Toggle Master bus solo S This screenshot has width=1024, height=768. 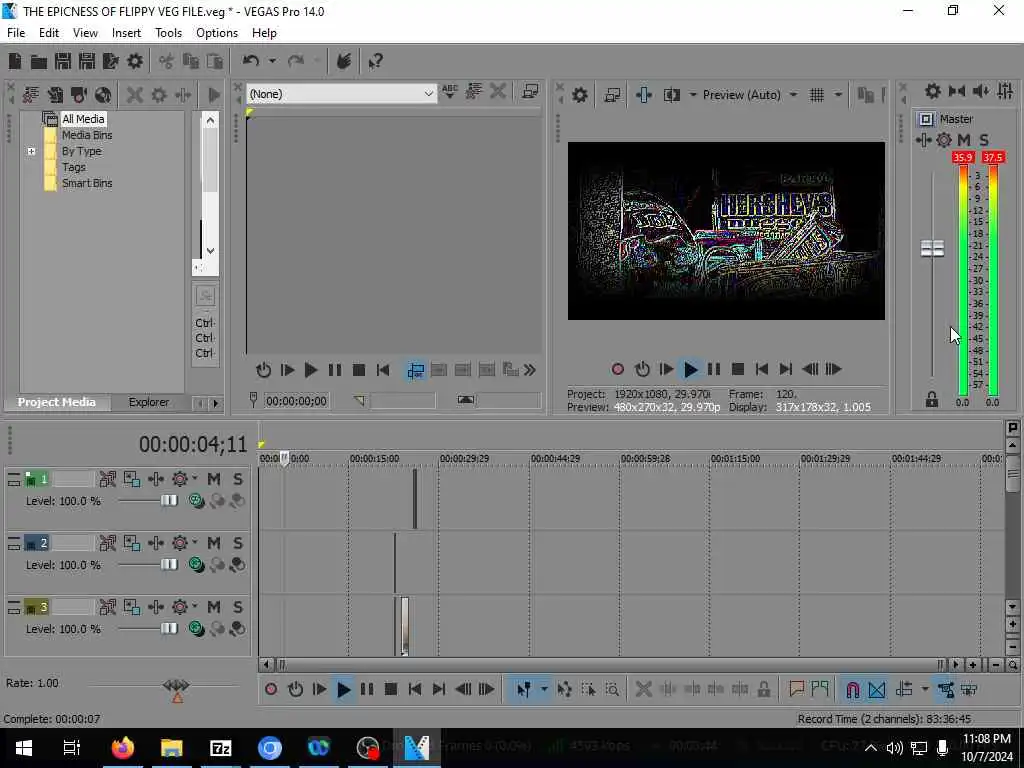tap(984, 140)
